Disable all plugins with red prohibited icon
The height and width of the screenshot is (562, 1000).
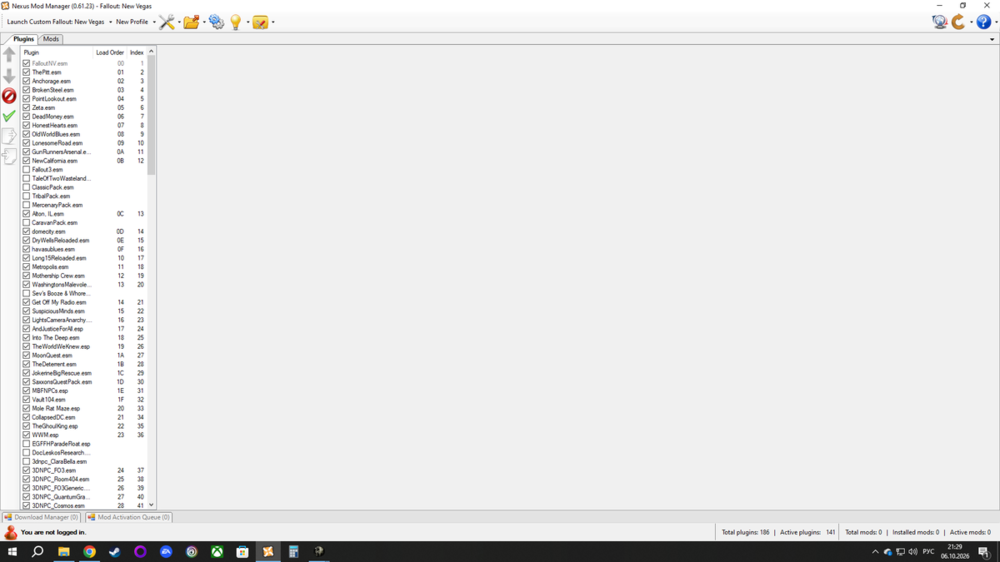coord(9,96)
